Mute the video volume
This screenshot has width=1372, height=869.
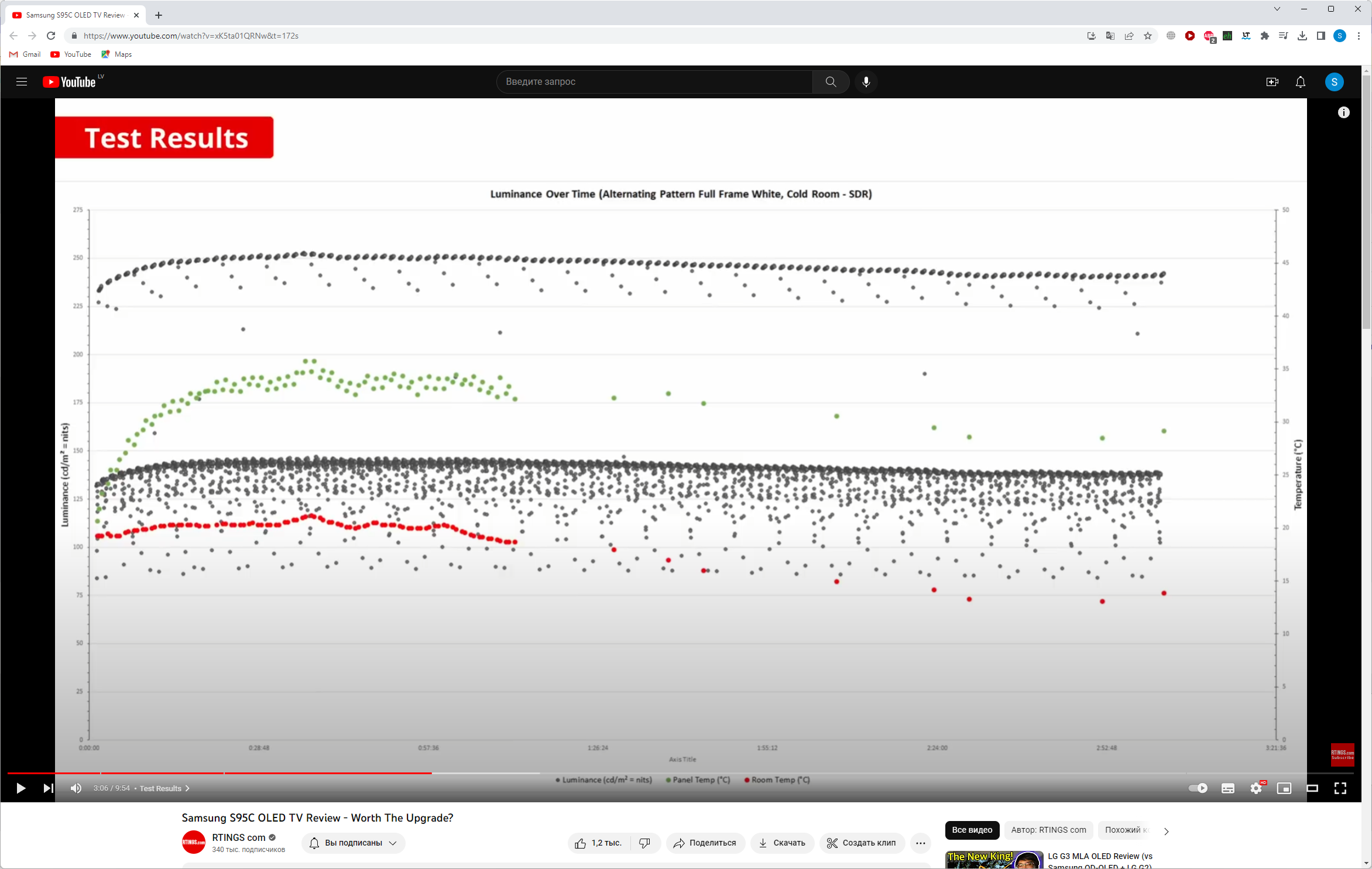[76, 788]
